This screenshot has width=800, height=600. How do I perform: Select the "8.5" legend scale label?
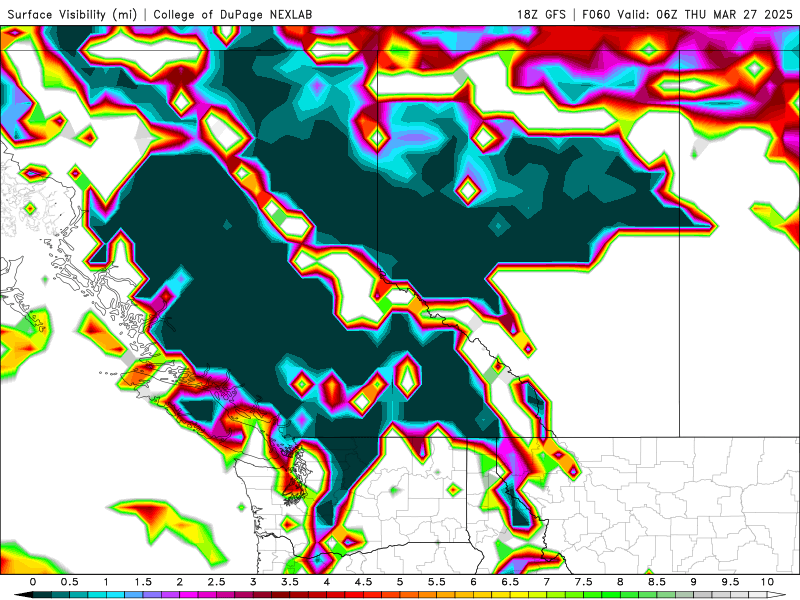click(x=657, y=582)
